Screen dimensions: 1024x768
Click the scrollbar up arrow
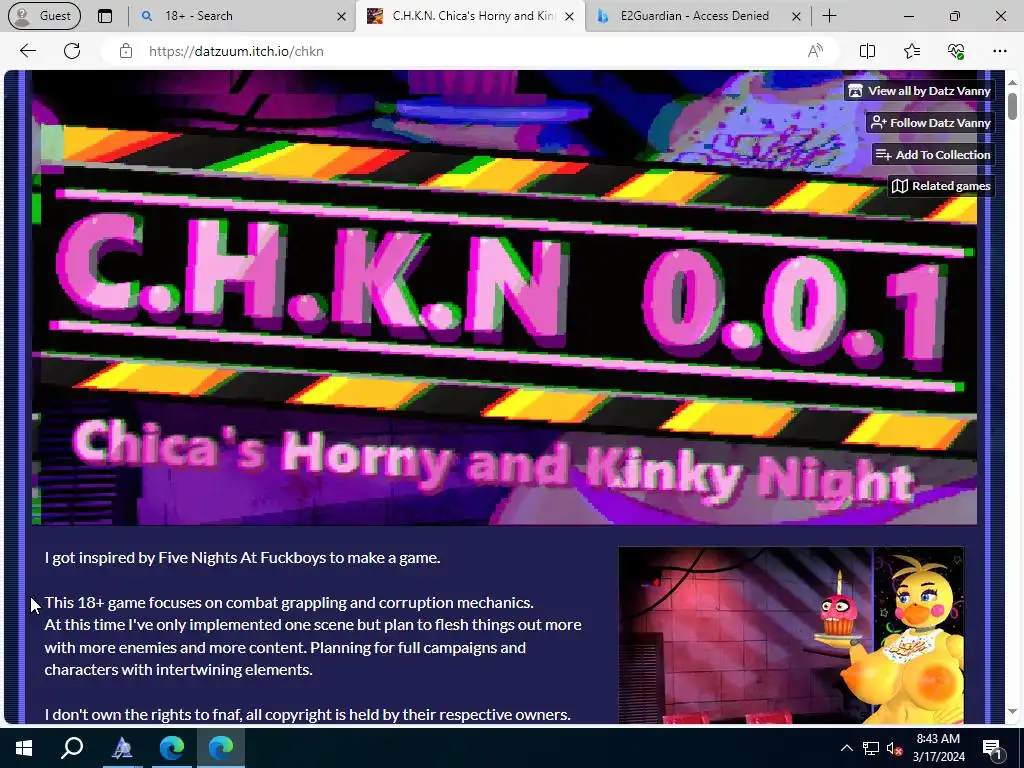point(1012,82)
